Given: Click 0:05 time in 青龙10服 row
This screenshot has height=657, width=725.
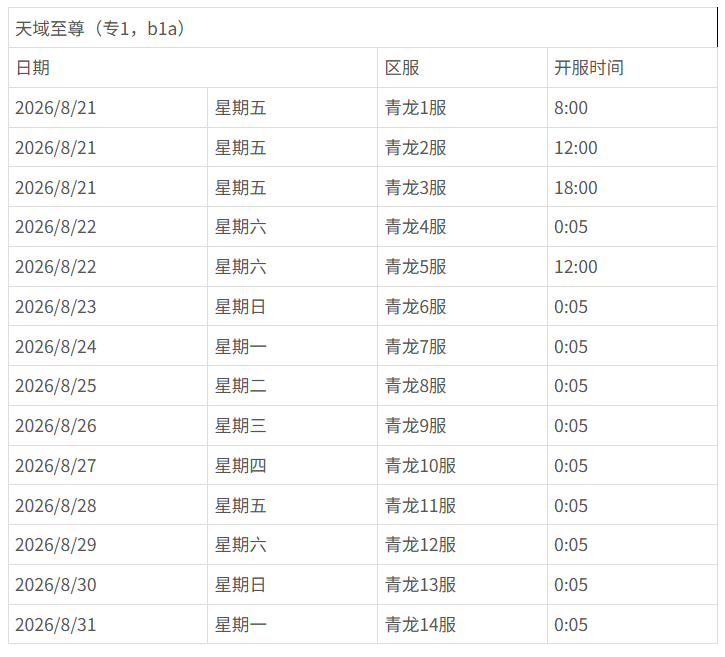Looking at the screenshot, I should (571, 466).
